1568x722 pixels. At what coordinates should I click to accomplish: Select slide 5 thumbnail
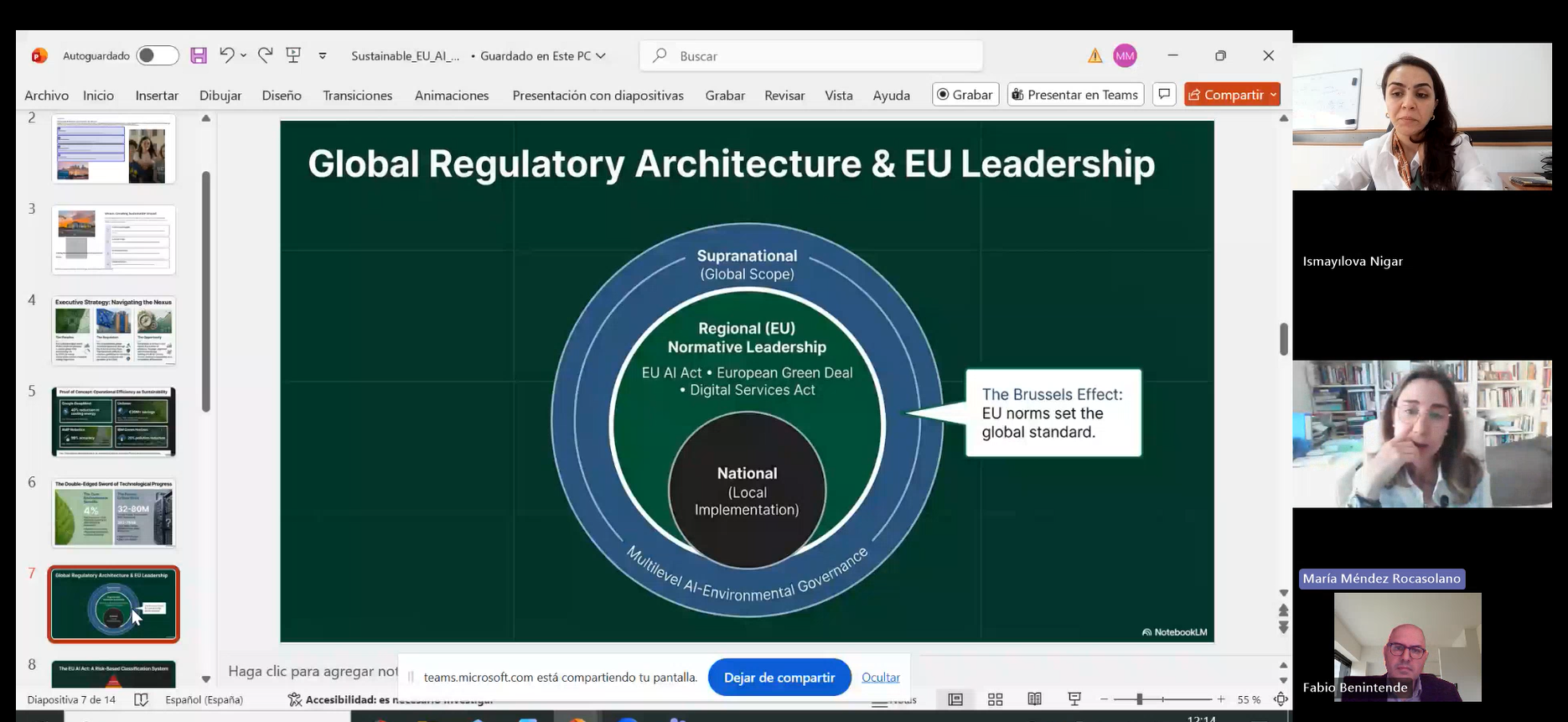(x=114, y=421)
